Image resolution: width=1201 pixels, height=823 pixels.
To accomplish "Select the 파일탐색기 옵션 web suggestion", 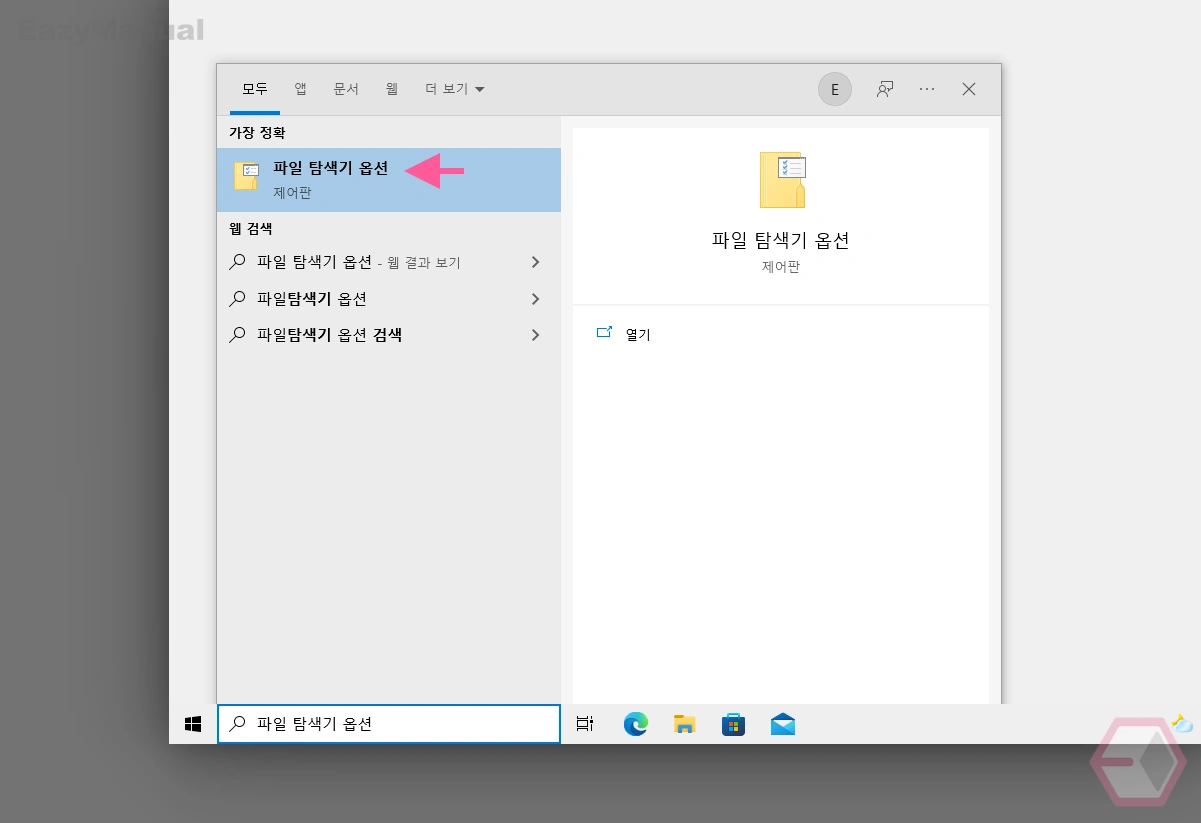I will pyautogui.click(x=389, y=298).
